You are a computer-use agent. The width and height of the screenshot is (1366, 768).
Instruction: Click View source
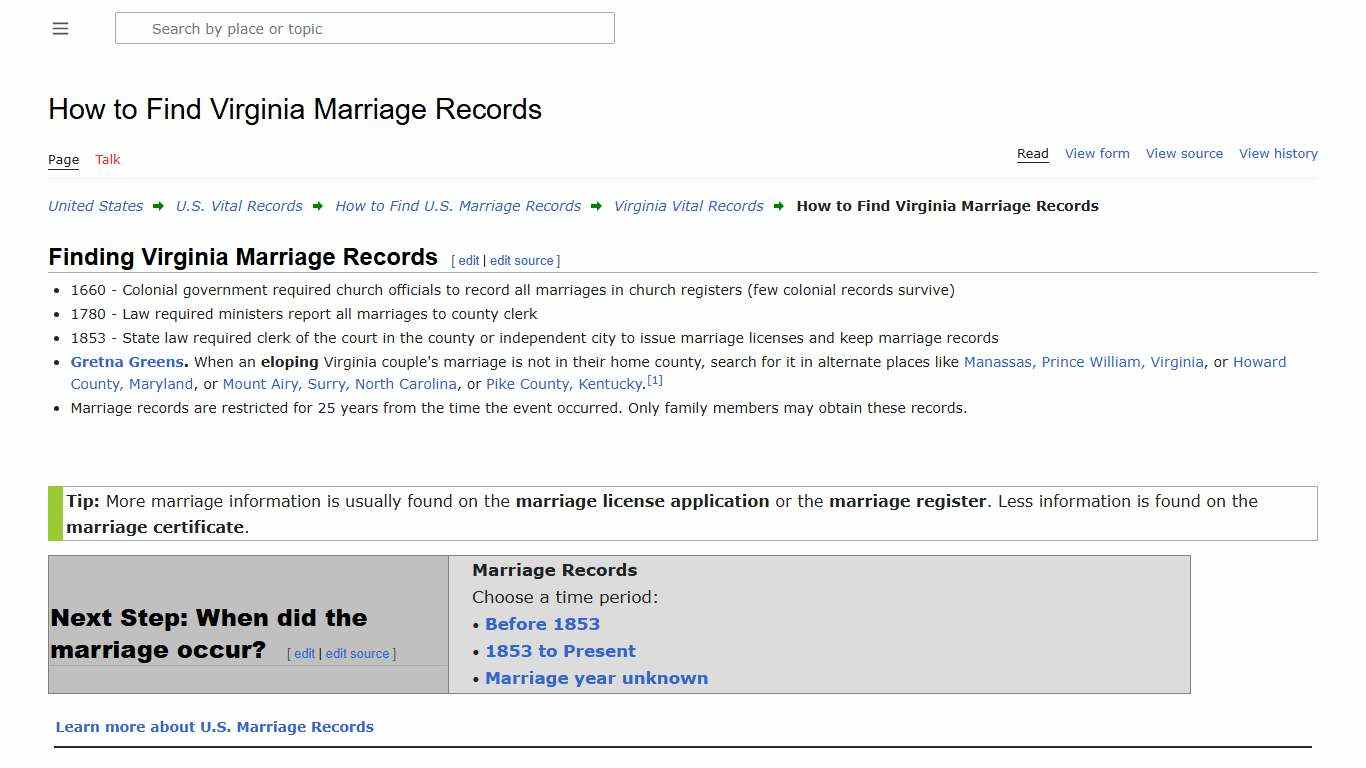[x=1184, y=153]
